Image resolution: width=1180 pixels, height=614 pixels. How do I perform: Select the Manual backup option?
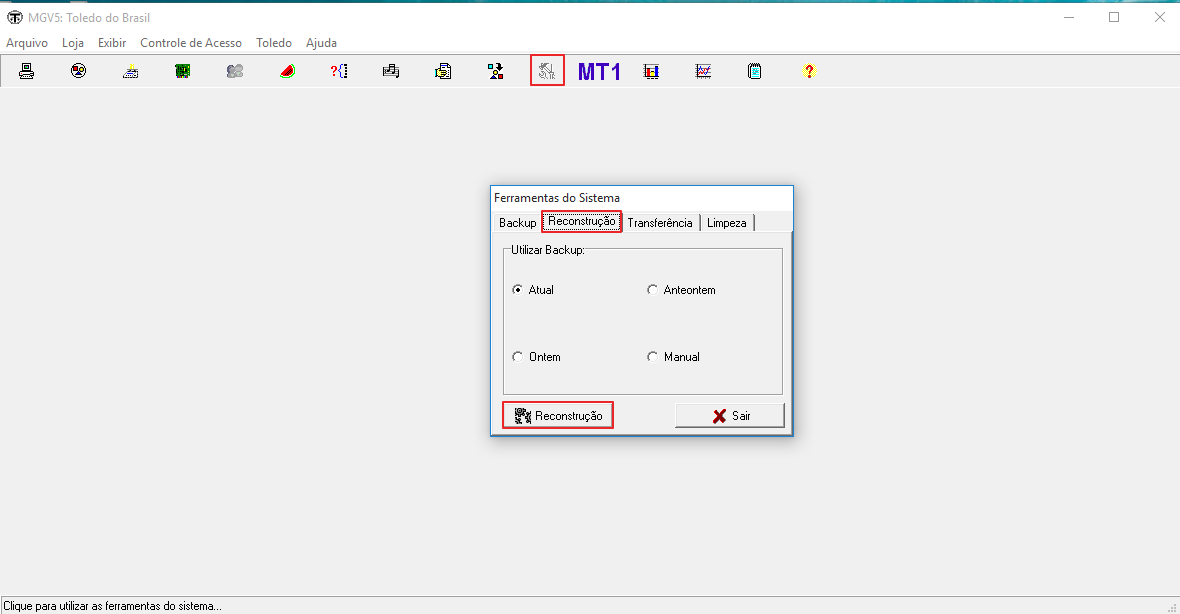pyautogui.click(x=653, y=357)
